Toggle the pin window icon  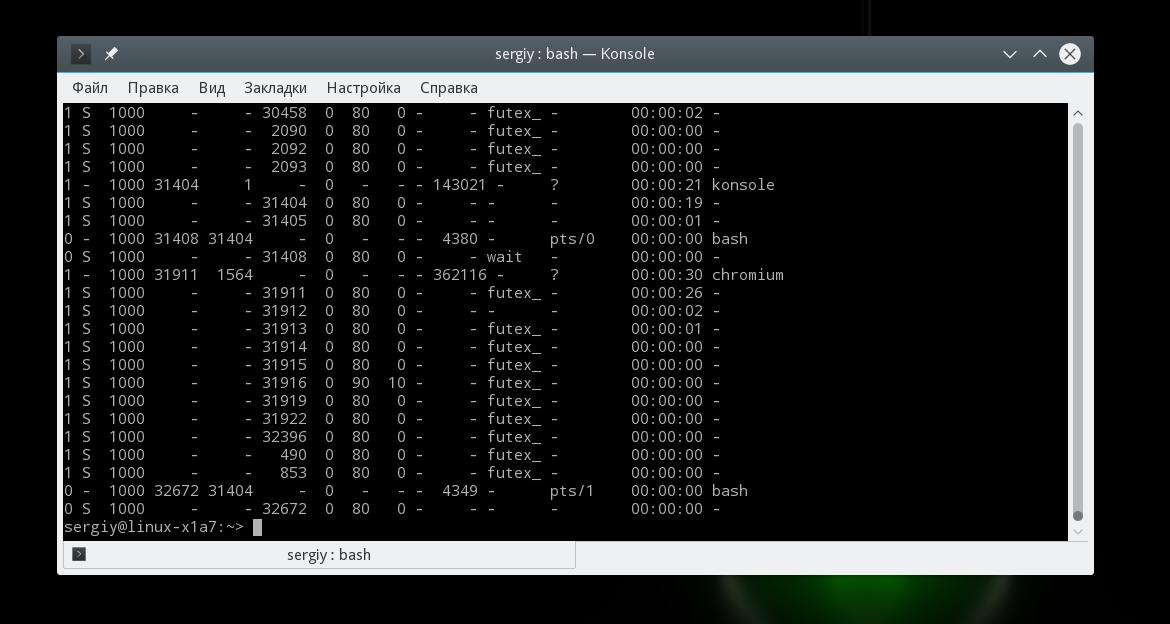[111, 54]
